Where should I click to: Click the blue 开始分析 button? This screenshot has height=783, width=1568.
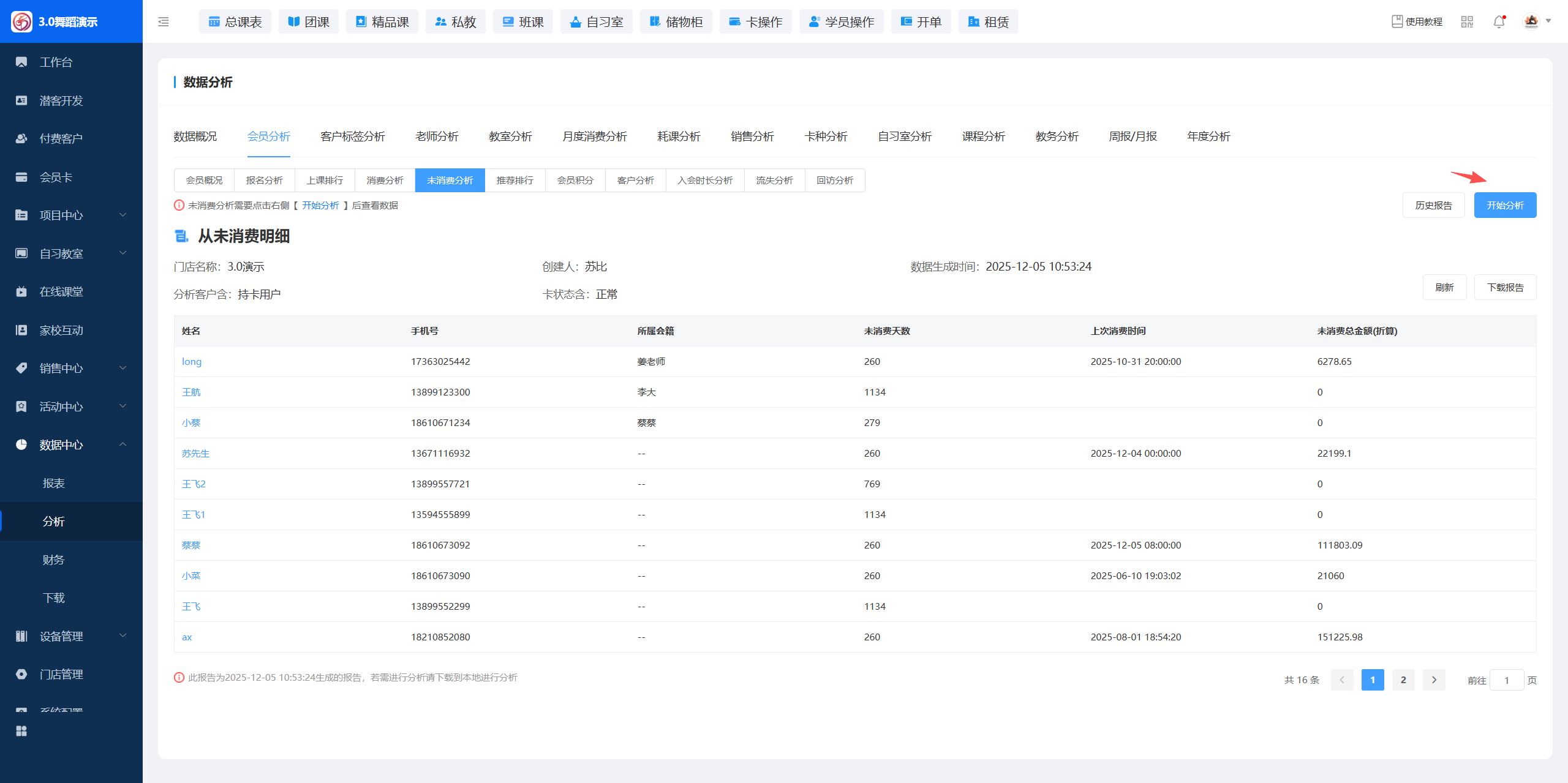(x=1504, y=205)
